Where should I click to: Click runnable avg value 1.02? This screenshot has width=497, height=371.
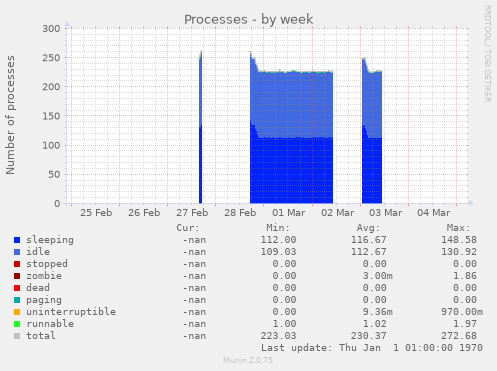pos(375,324)
